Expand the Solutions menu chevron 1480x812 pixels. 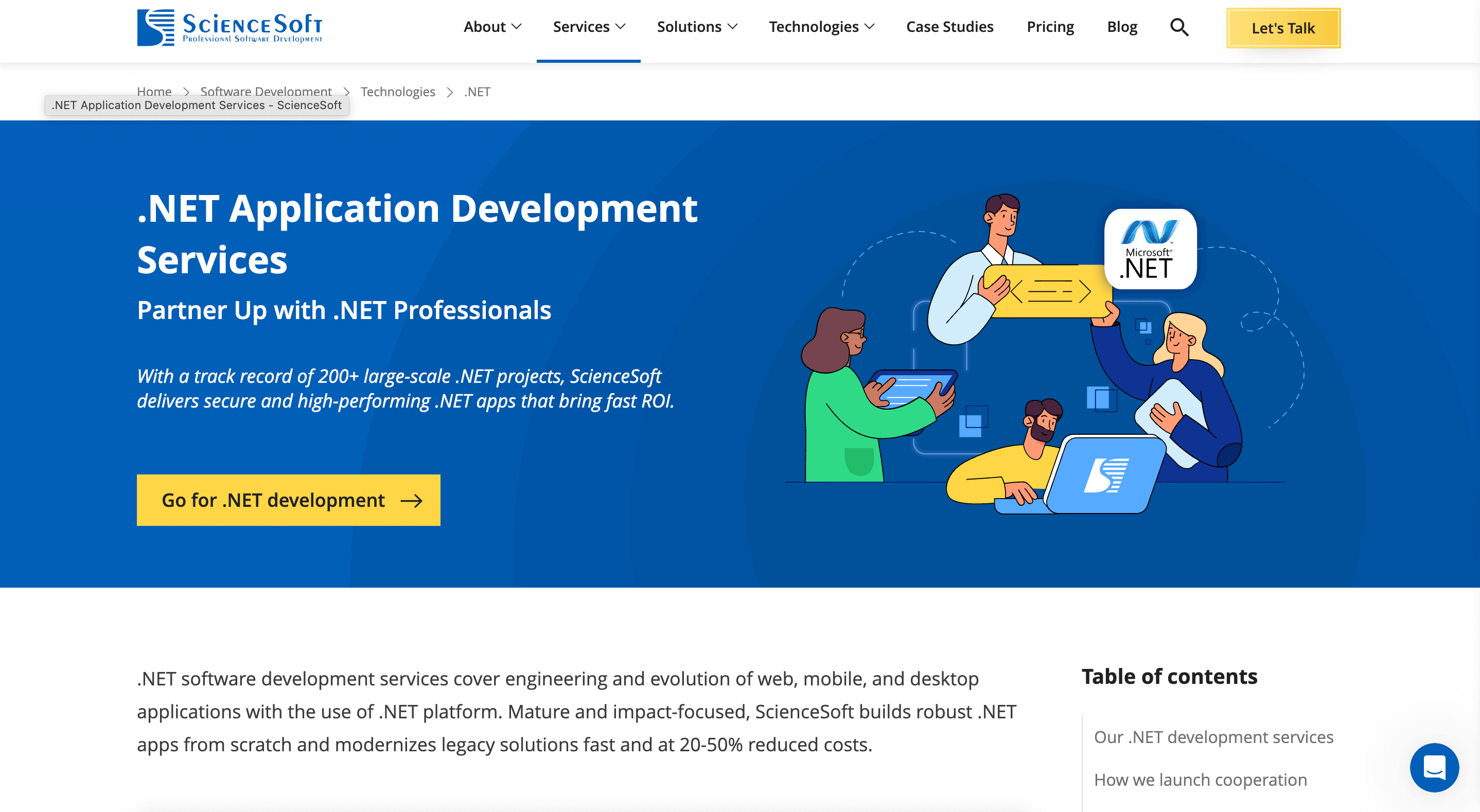coord(732,26)
